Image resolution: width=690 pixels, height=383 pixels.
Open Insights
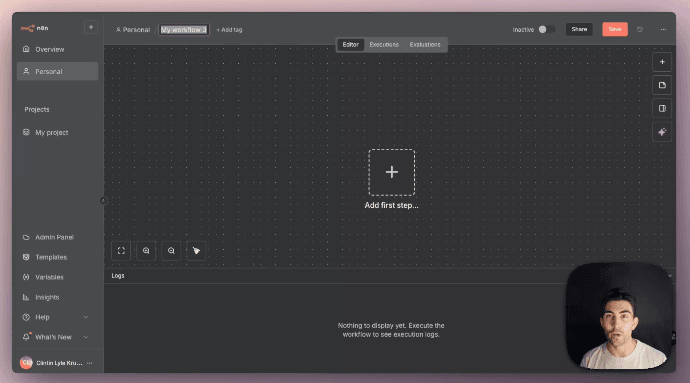pos(57,297)
